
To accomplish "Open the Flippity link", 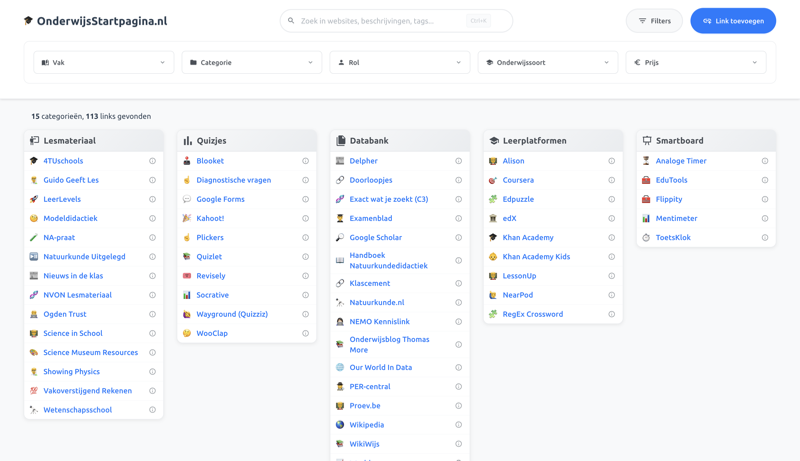I will [669, 199].
